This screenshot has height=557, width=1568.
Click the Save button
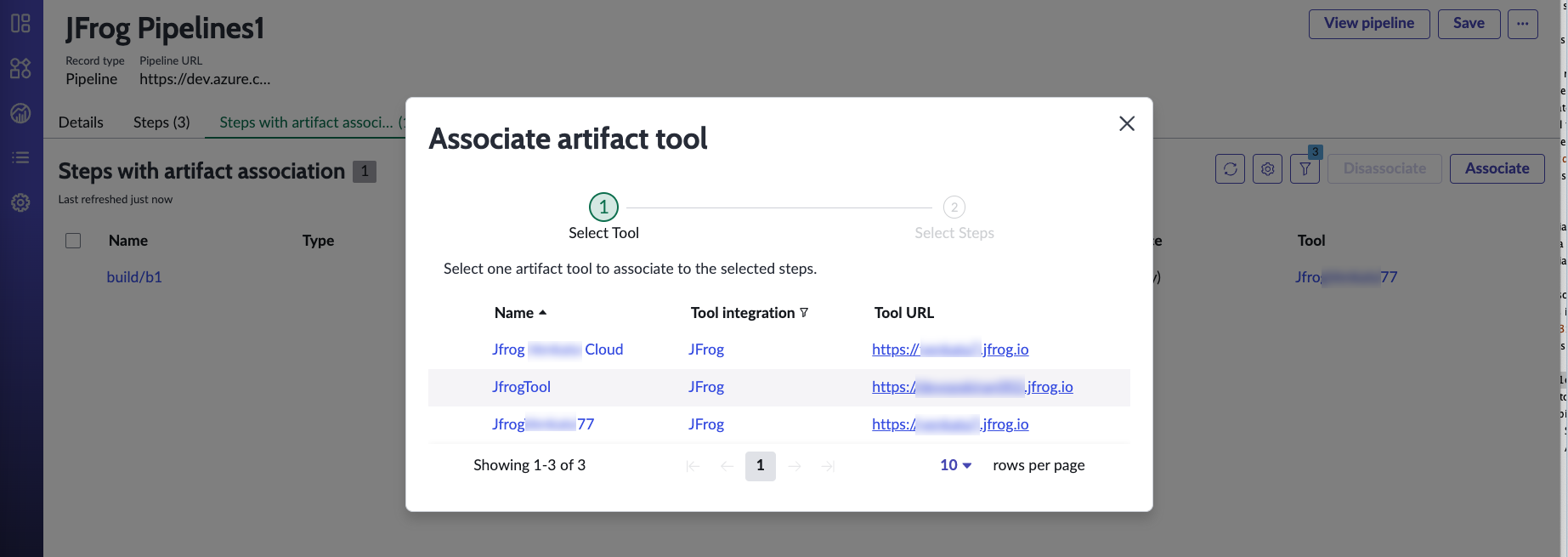coord(1469,24)
